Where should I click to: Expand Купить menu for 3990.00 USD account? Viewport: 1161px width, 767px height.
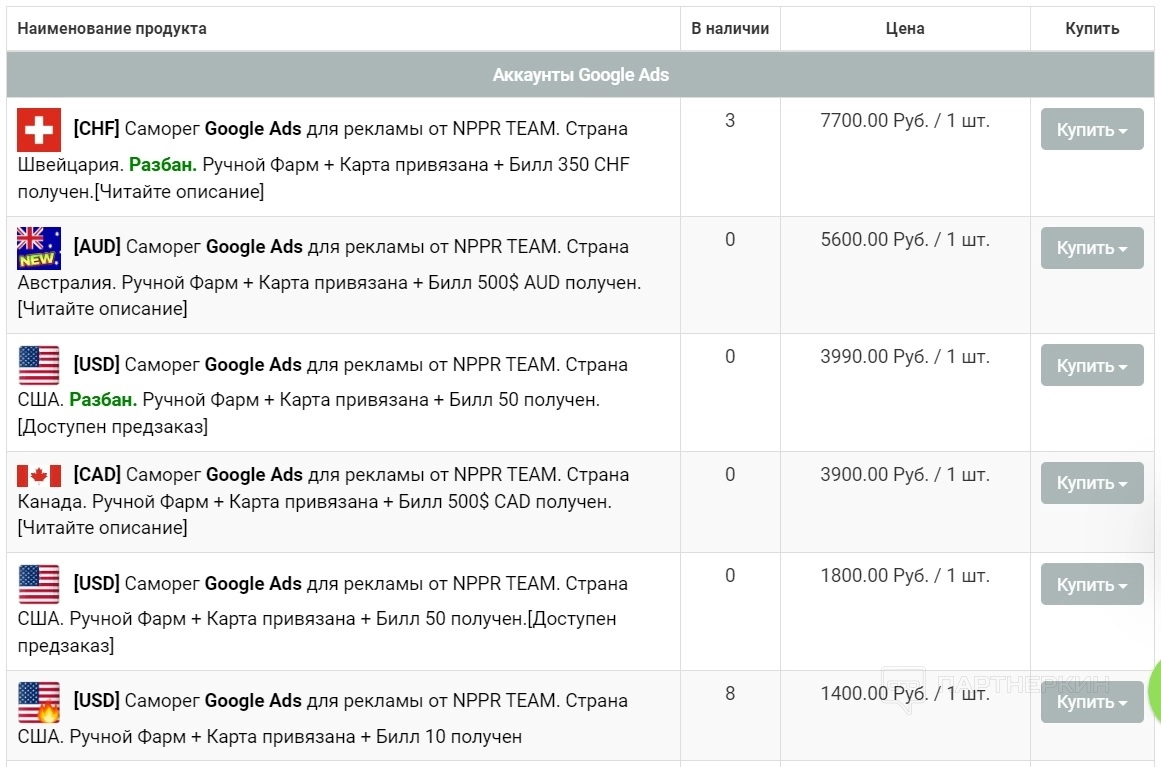[x=1091, y=366]
